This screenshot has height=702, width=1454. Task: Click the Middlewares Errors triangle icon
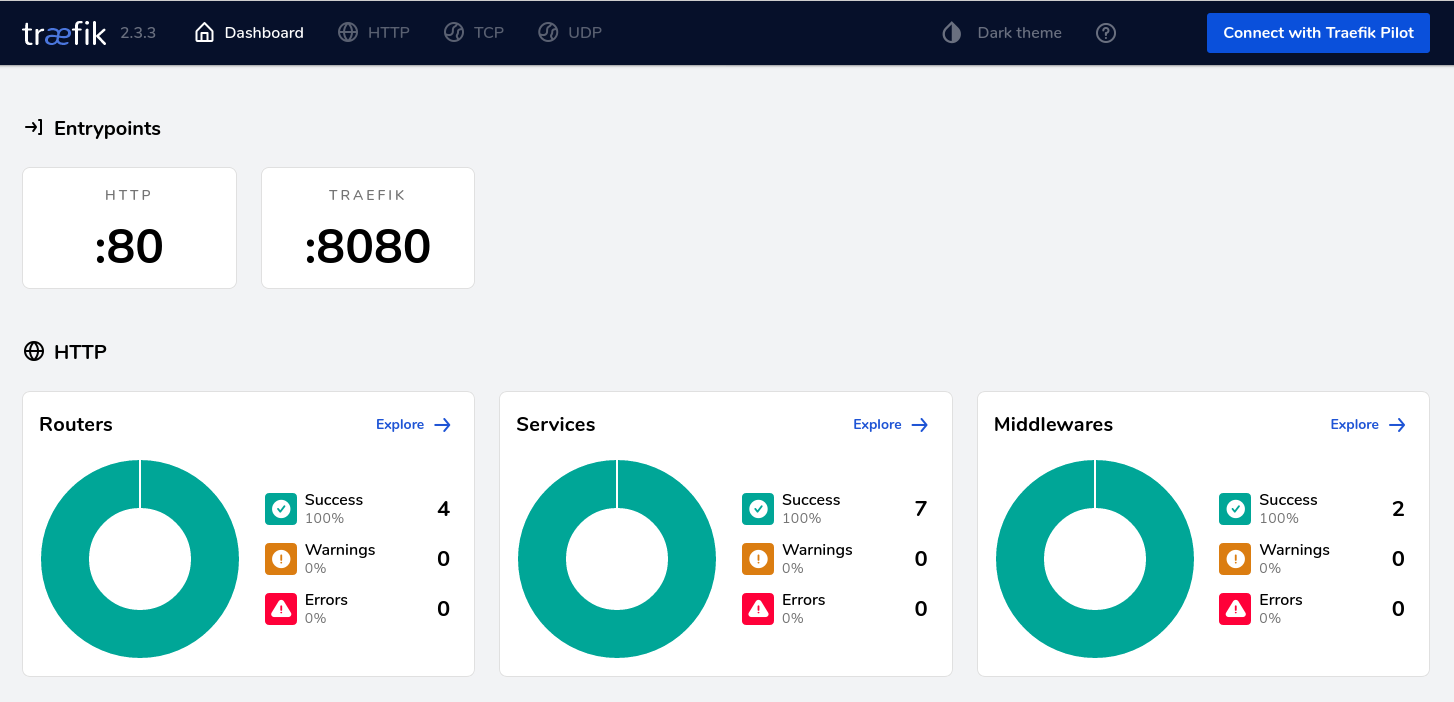[1235, 609]
